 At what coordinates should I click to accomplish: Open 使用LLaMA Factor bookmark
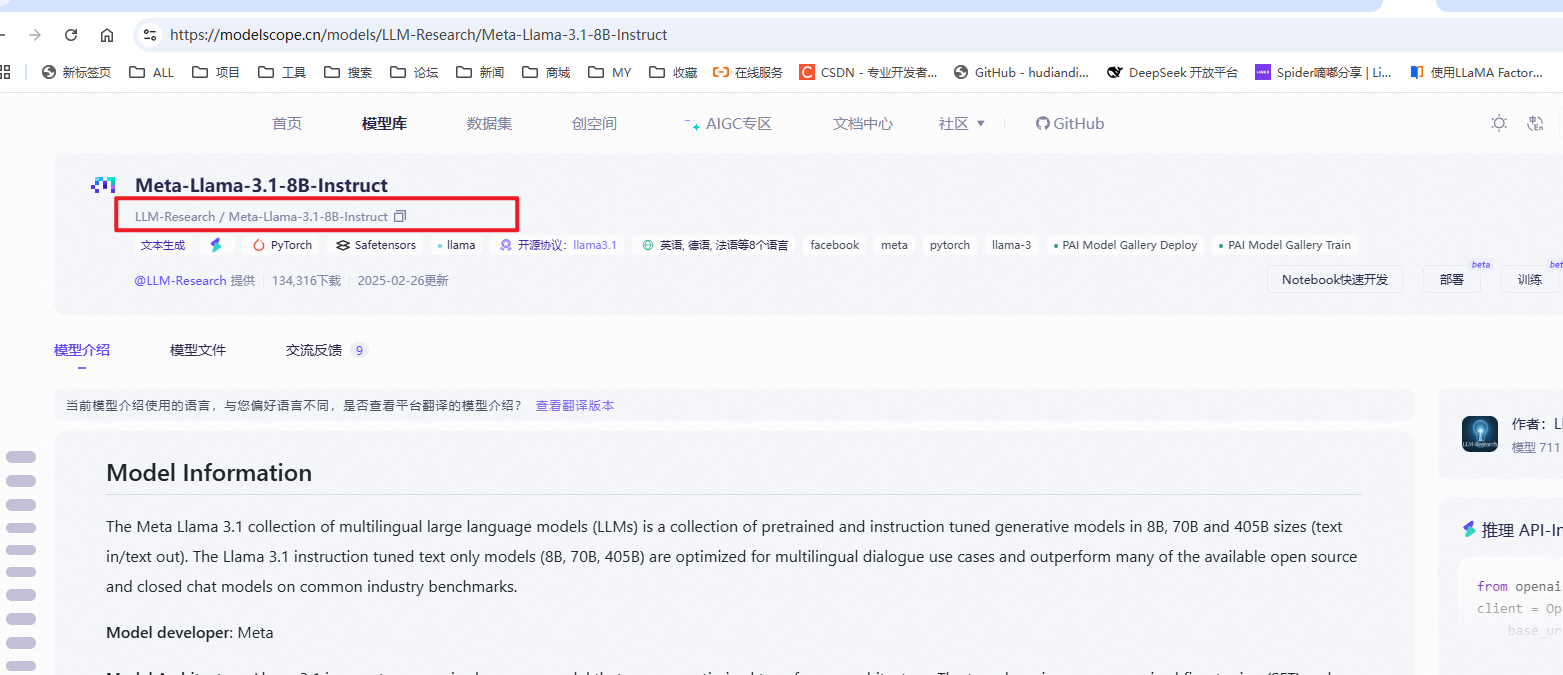1476,72
